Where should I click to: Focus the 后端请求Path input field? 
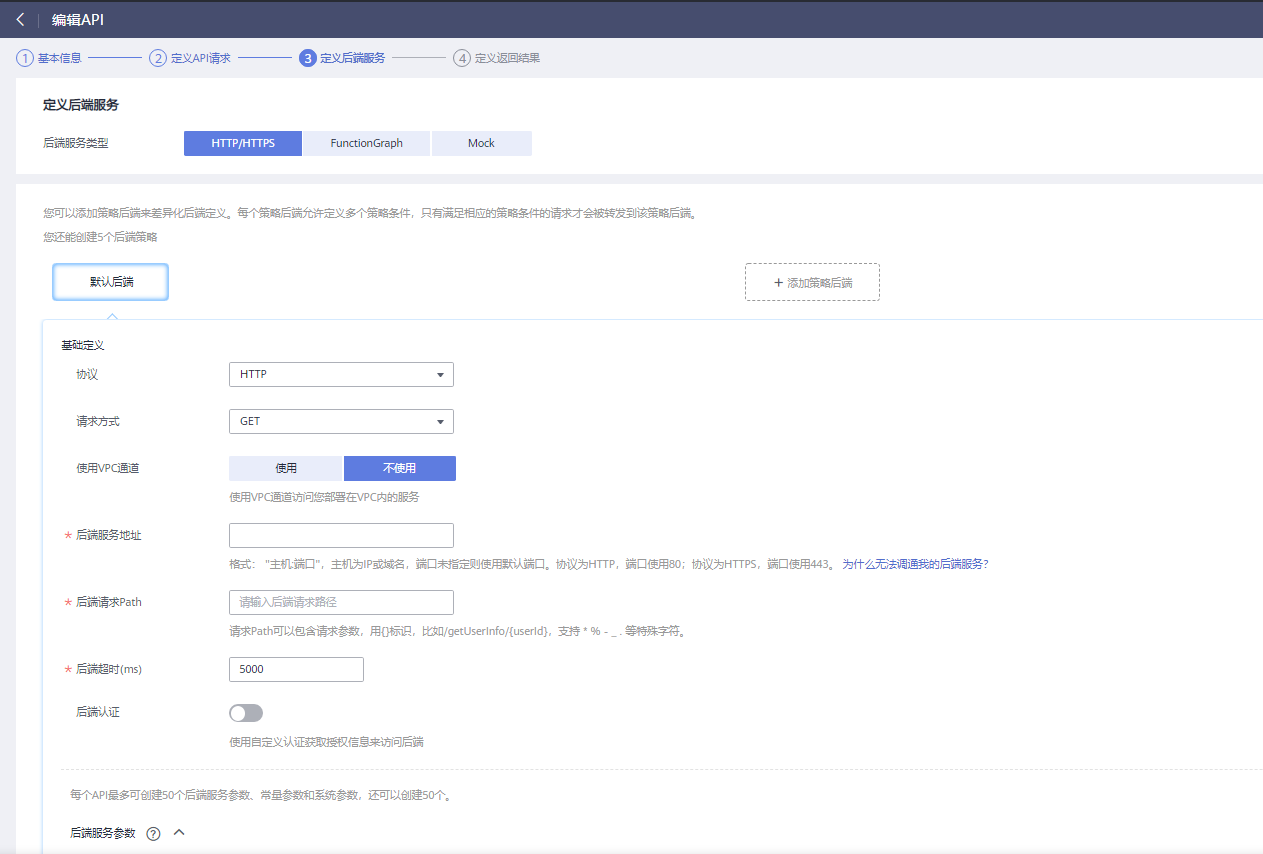point(341,602)
